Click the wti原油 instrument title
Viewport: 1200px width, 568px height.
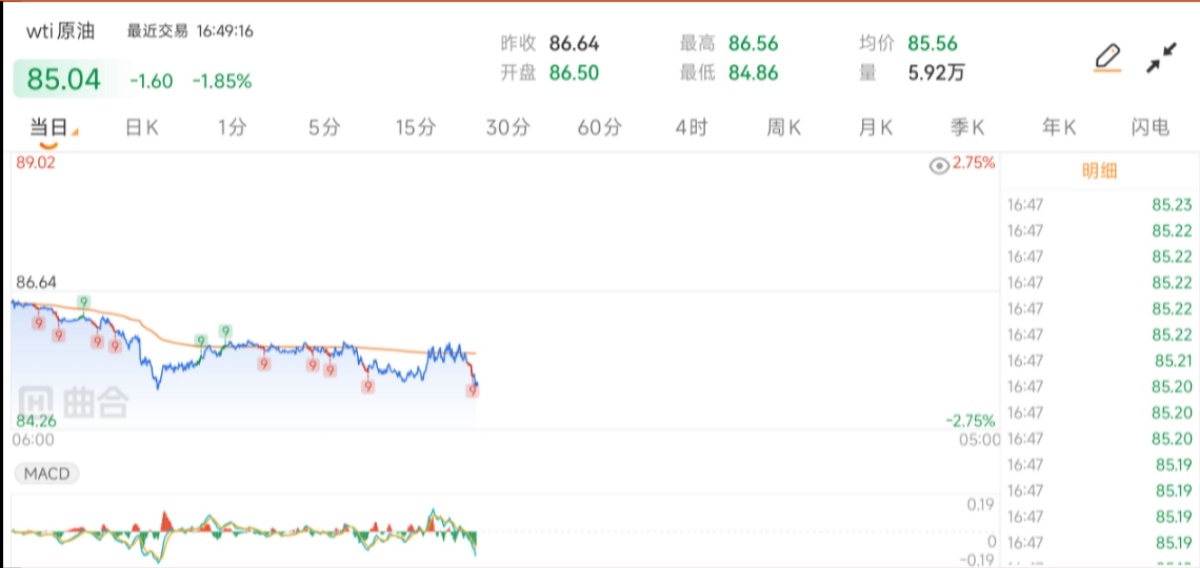(x=60, y=31)
